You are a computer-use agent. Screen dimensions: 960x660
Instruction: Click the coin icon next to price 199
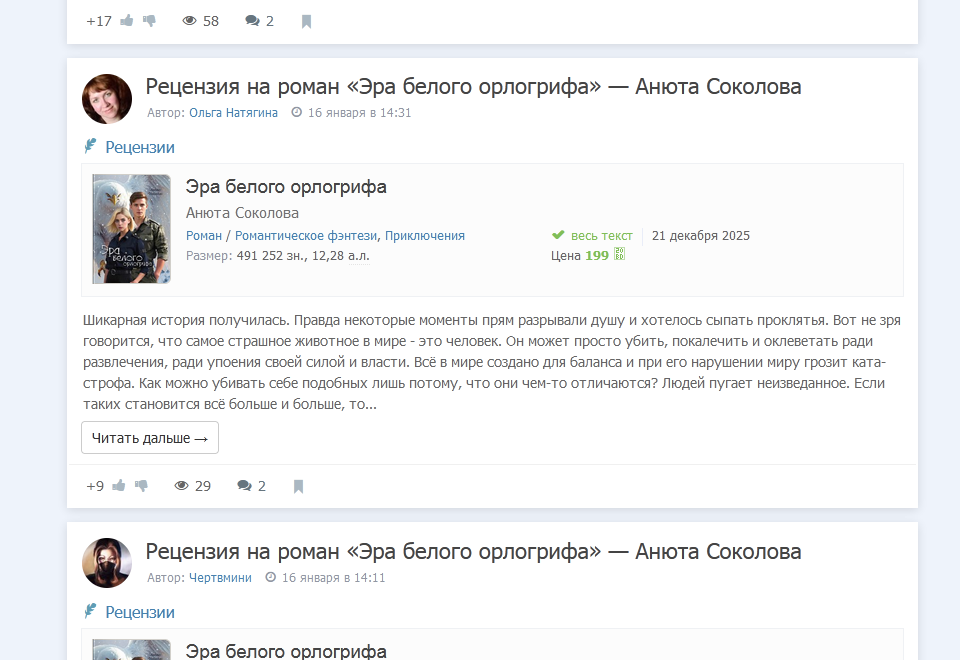tap(620, 254)
